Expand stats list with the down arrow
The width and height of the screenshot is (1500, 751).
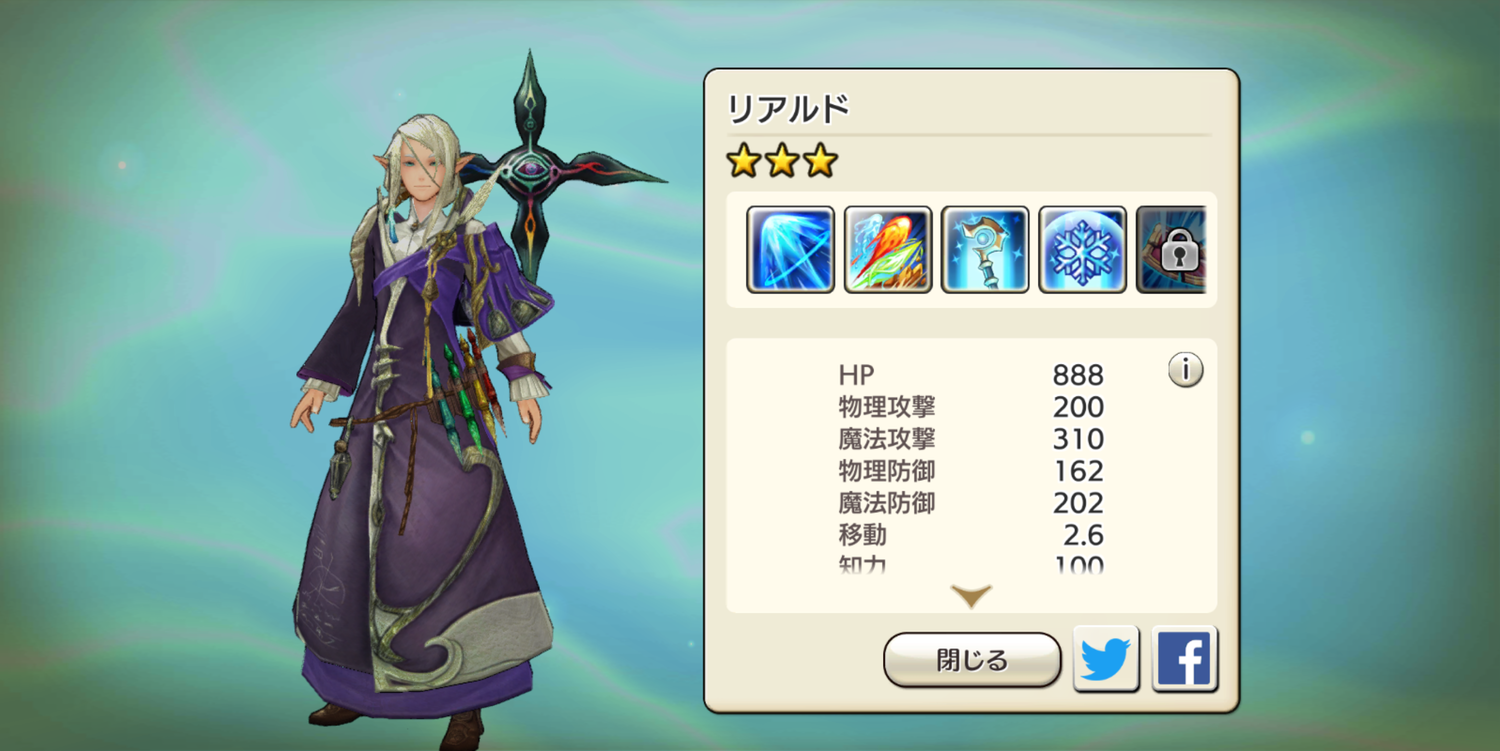tap(971, 596)
